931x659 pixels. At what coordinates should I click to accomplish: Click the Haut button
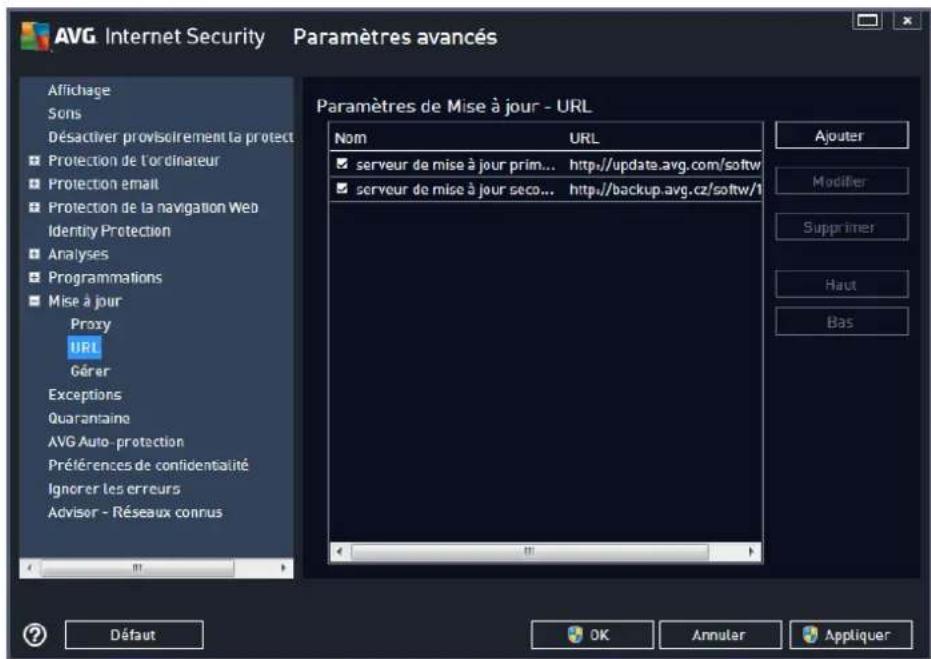pyautogui.click(x=841, y=284)
